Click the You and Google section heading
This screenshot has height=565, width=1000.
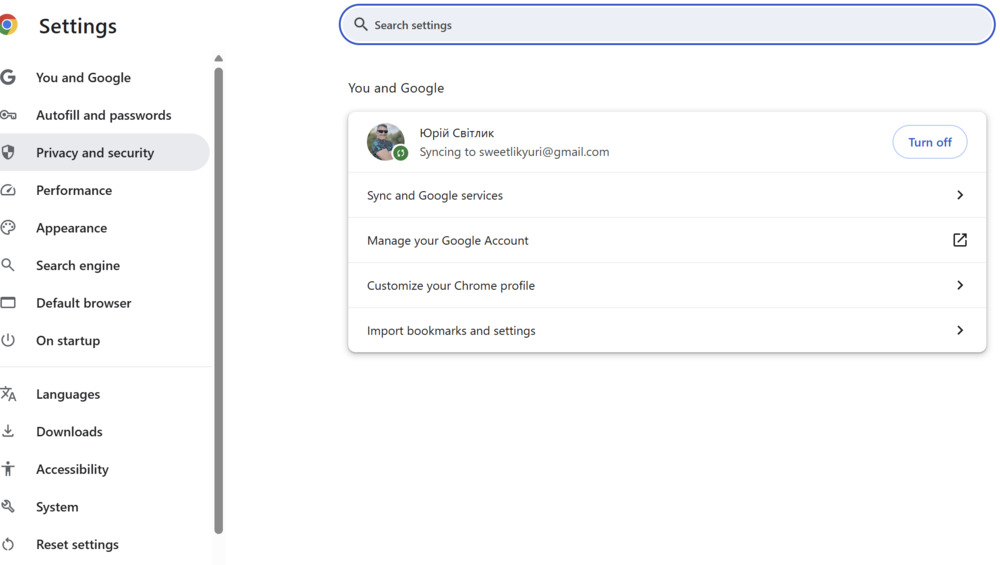pyautogui.click(x=396, y=88)
